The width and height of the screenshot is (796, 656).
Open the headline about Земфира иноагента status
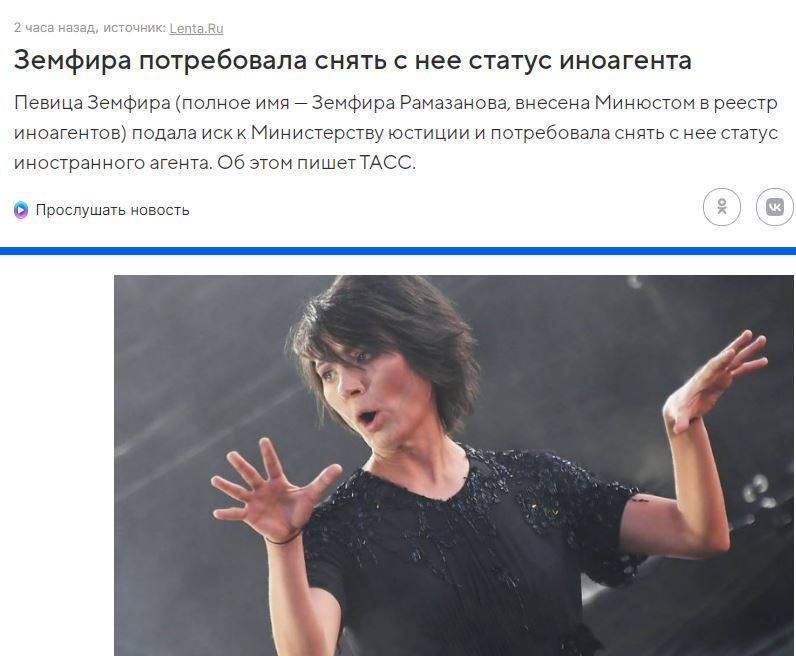tap(352, 60)
